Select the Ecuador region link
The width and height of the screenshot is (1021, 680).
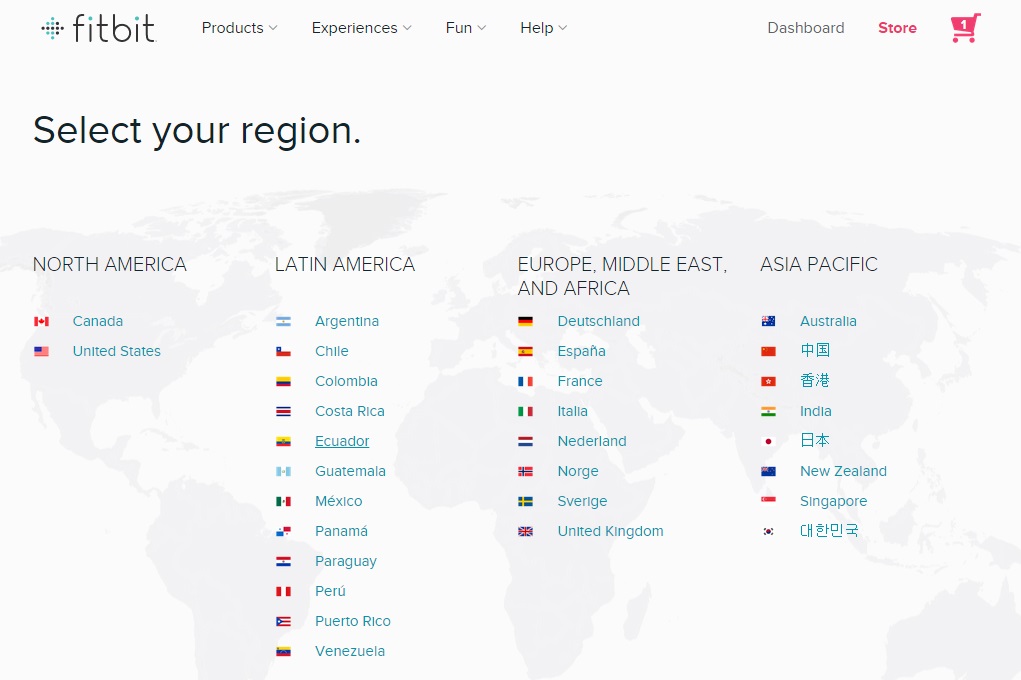342,441
